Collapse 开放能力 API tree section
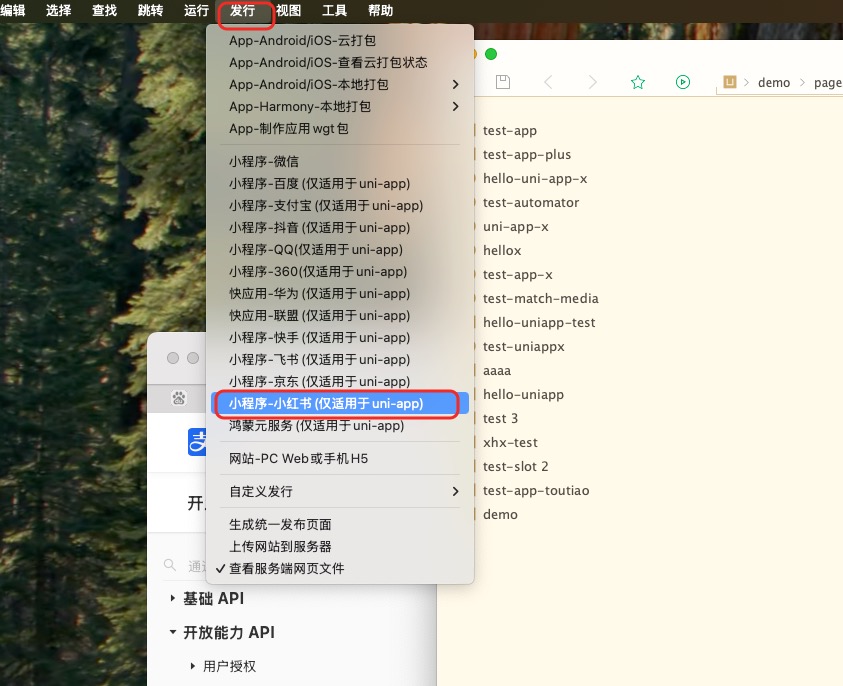Screen dimensions: 843x686 (x=173, y=632)
